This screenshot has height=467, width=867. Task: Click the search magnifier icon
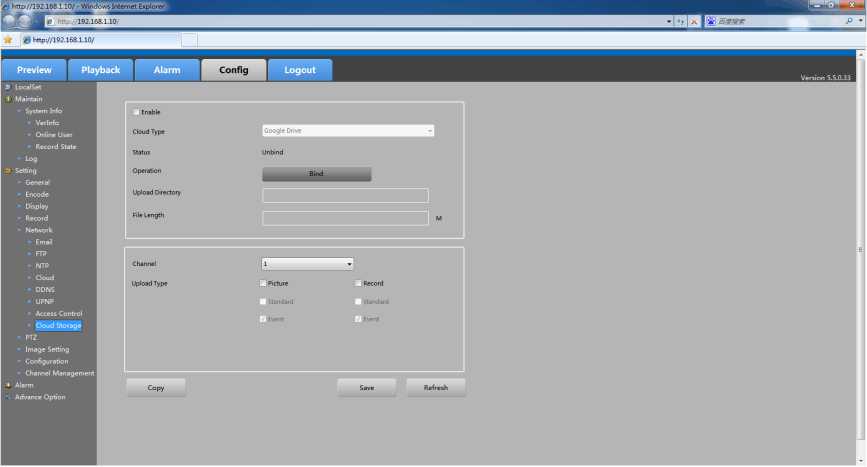(x=849, y=21)
